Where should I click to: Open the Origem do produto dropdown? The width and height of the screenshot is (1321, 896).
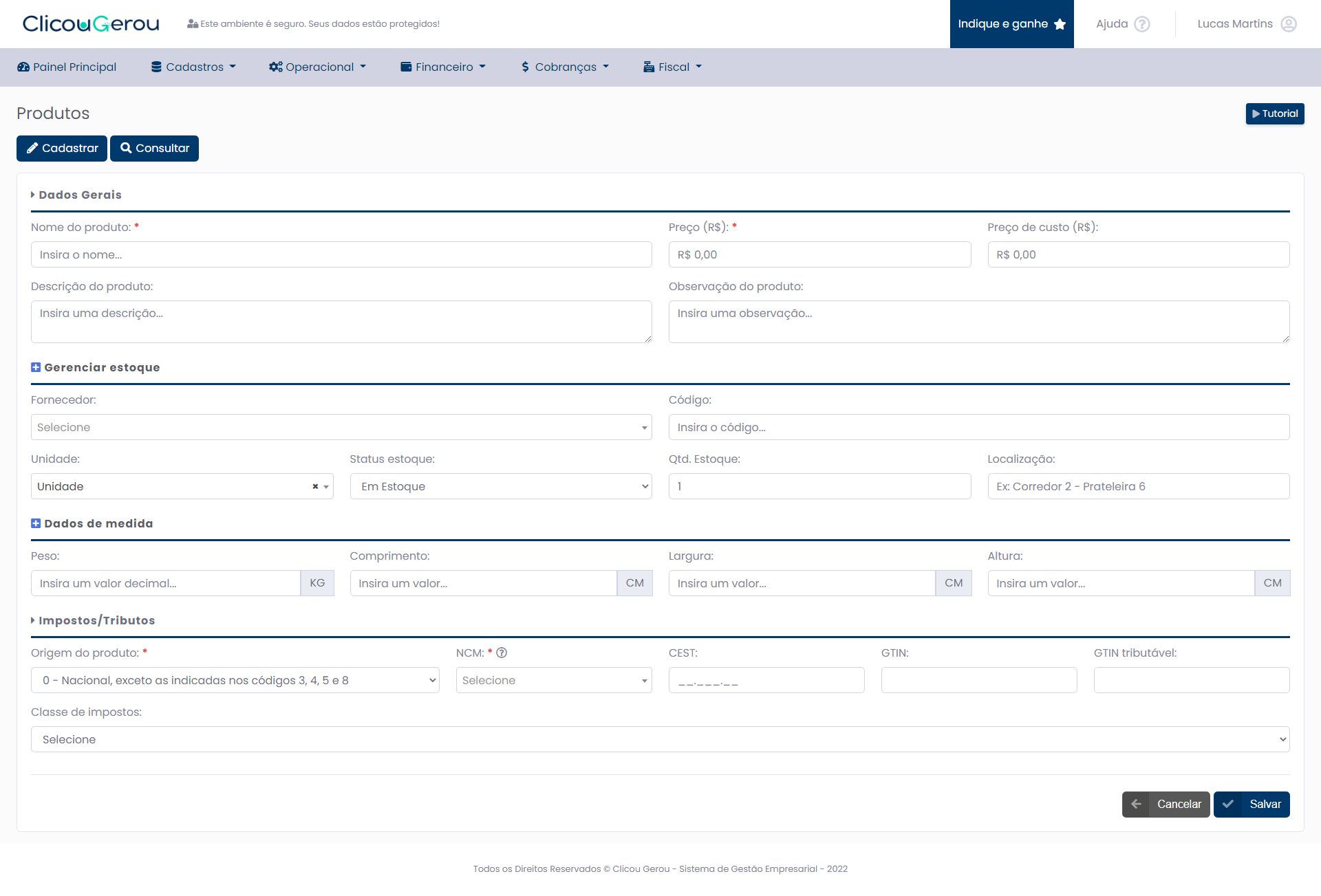235,680
